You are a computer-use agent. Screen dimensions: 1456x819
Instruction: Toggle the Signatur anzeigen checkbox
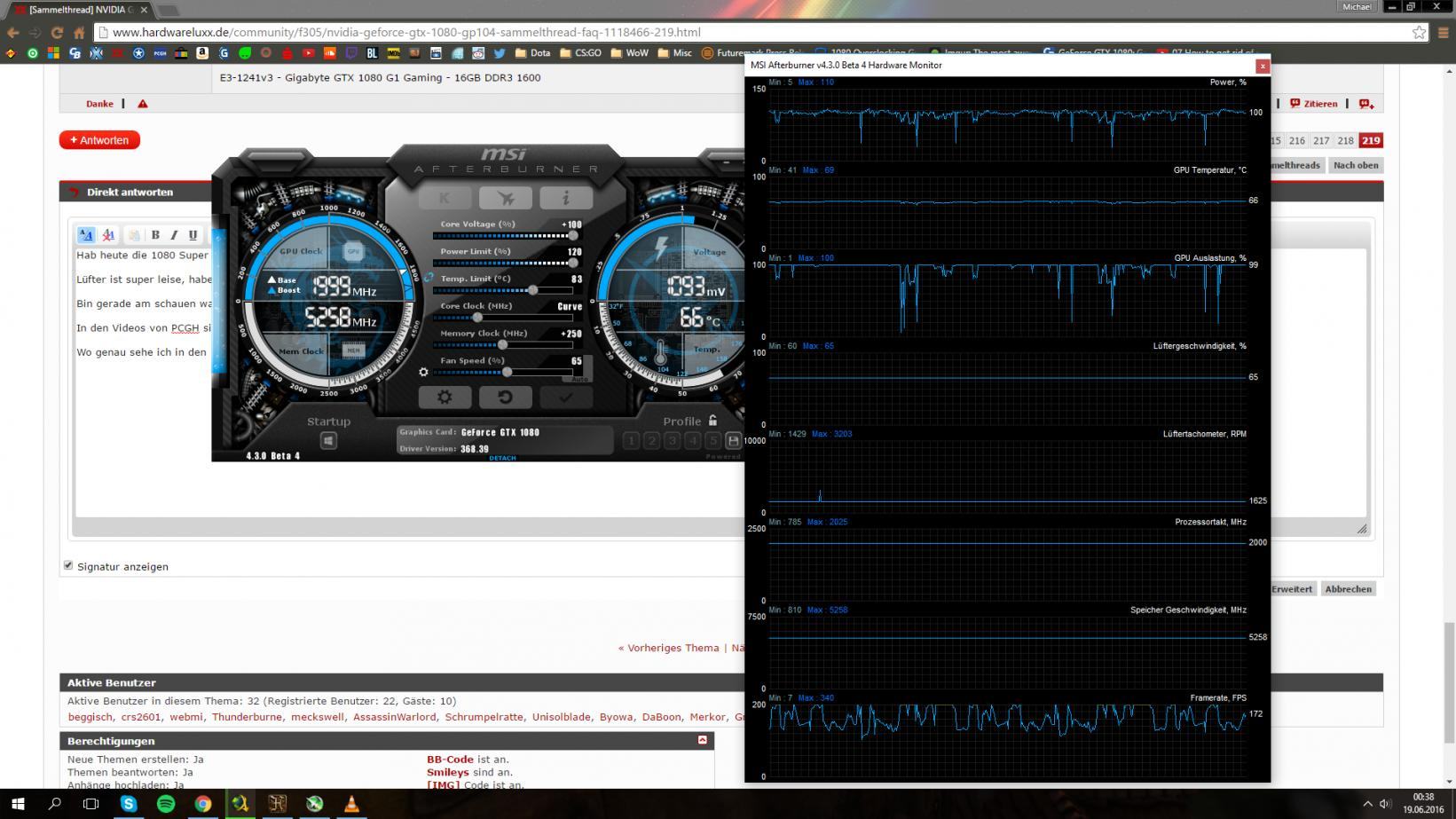pyautogui.click(x=68, y=565)
